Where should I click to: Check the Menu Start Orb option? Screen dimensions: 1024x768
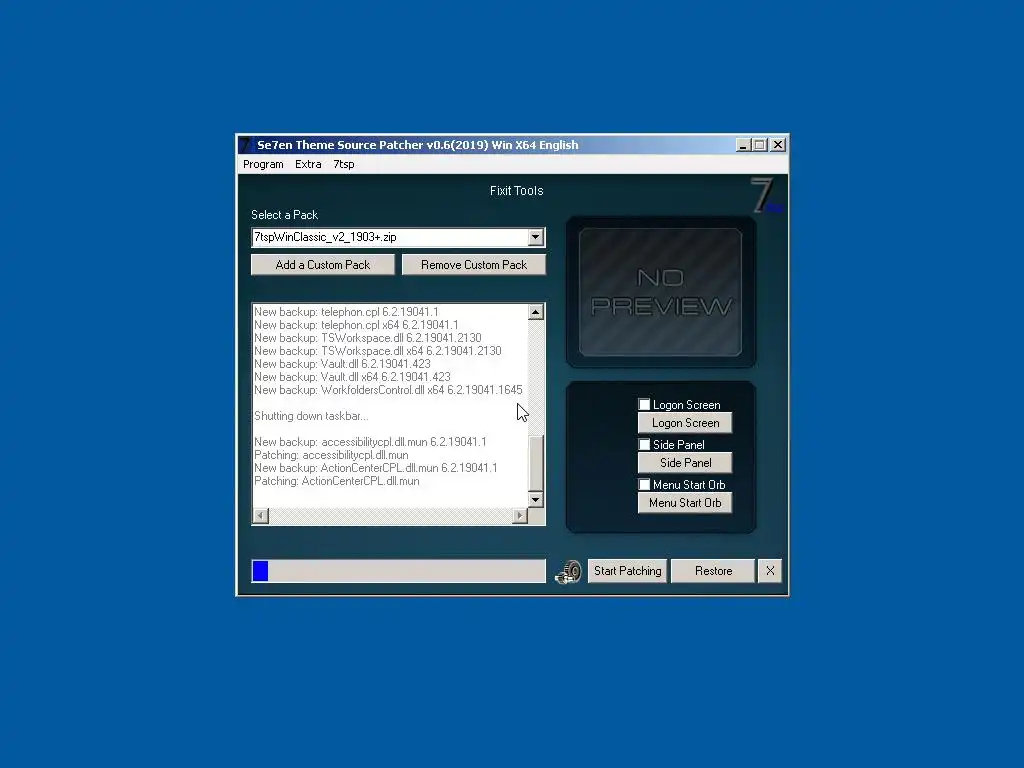coord(644,484)
